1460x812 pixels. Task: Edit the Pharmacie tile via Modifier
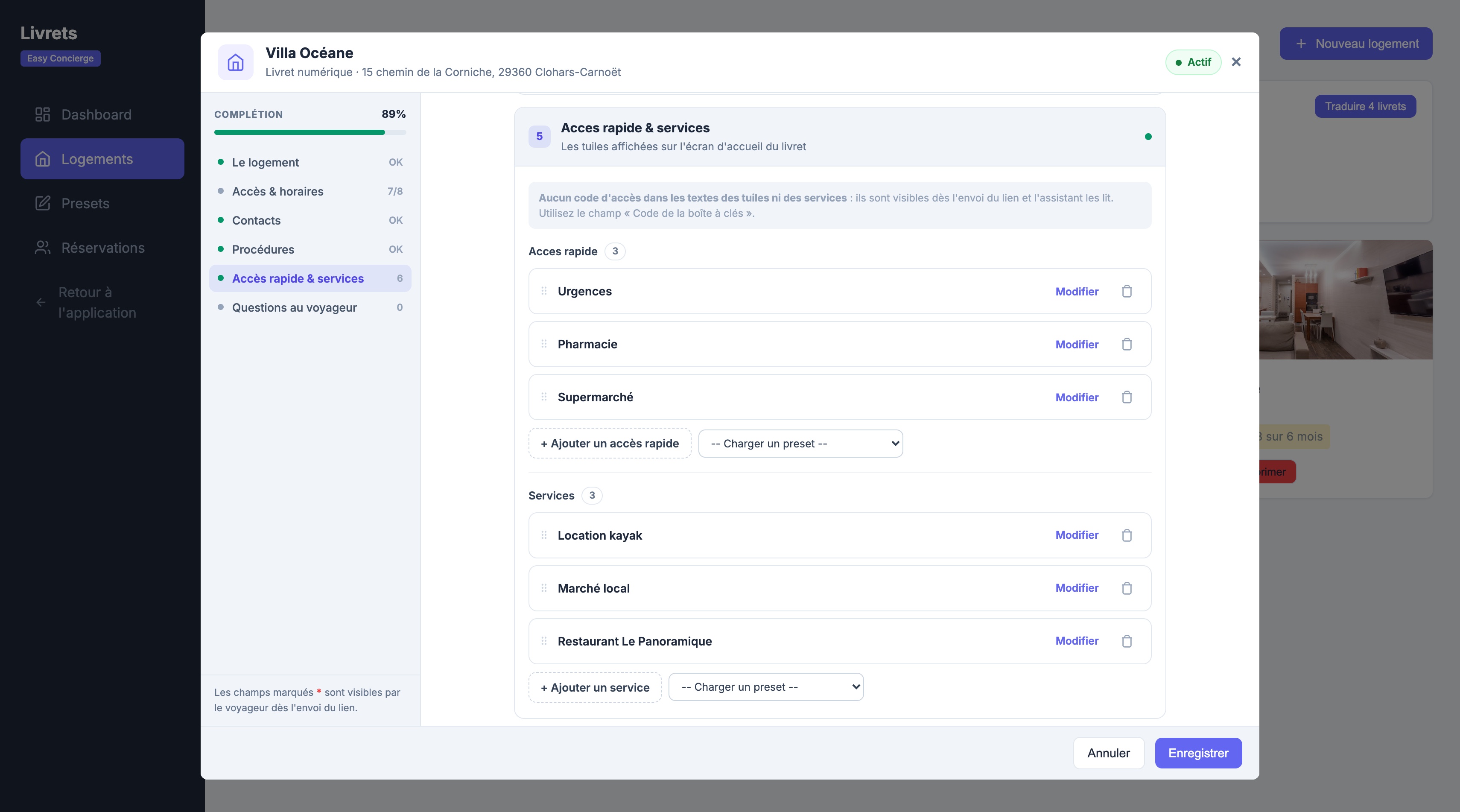point(1076,344)
